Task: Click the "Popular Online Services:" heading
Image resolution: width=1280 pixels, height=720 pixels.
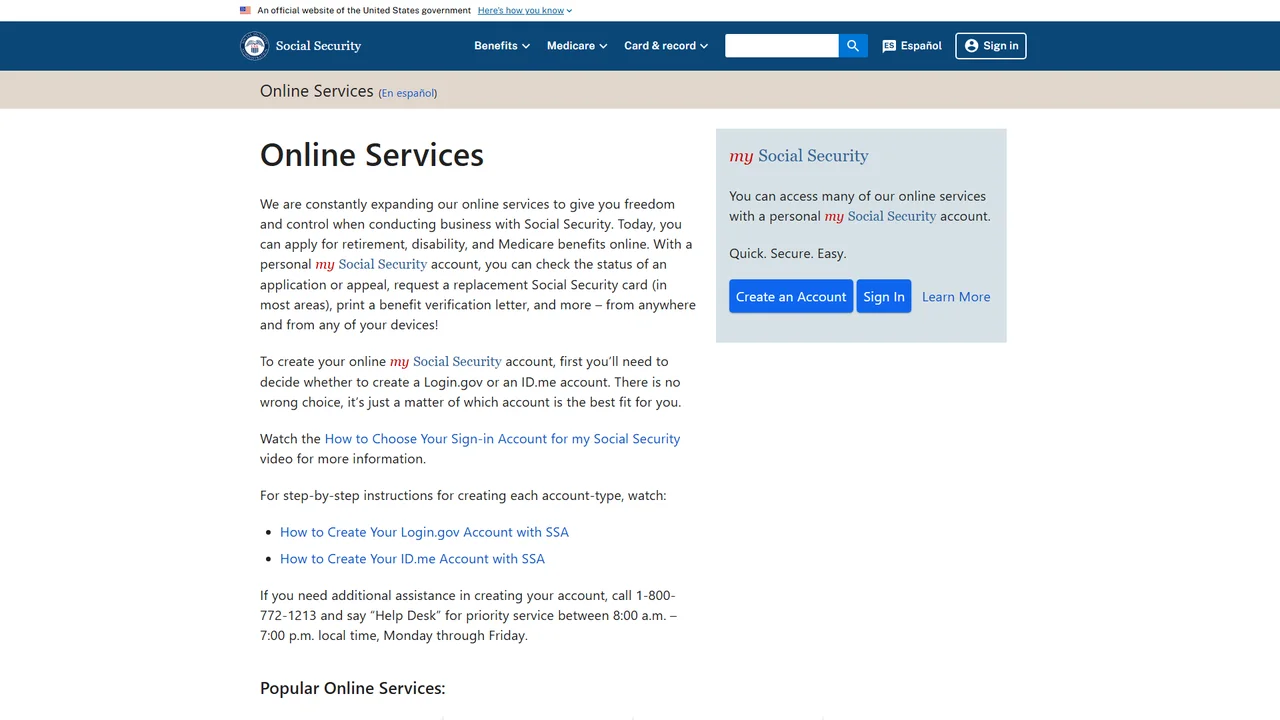Action: (353, 688)
